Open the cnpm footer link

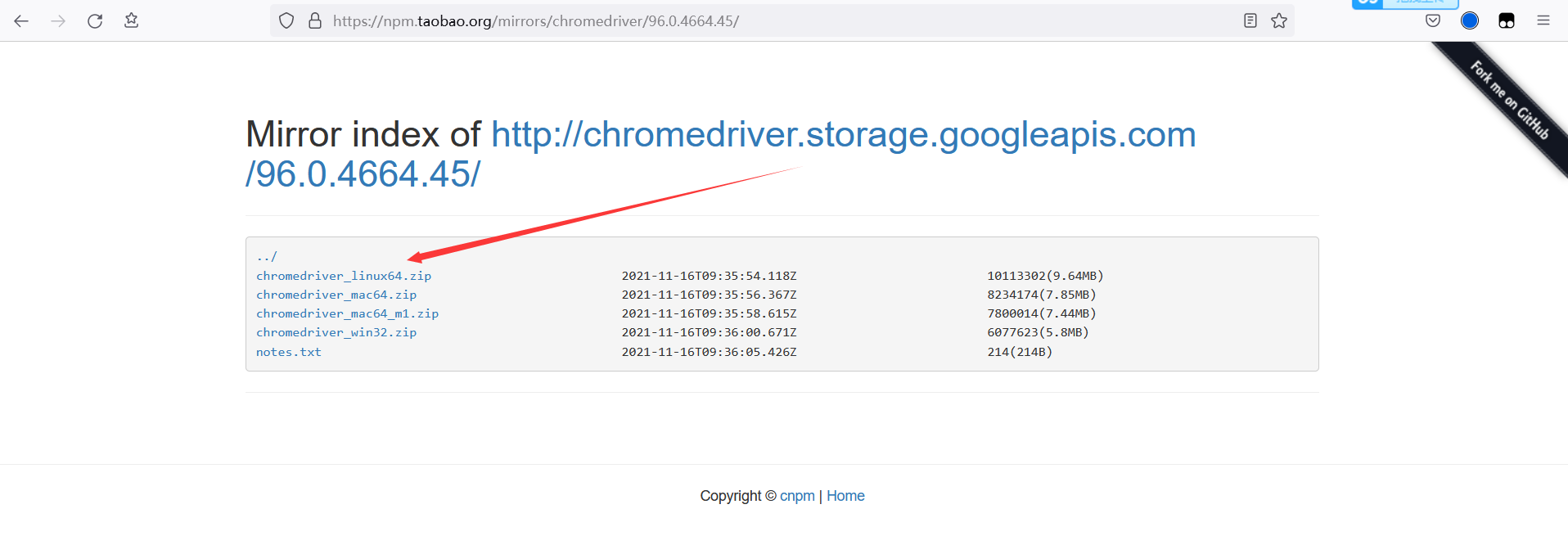797,496
